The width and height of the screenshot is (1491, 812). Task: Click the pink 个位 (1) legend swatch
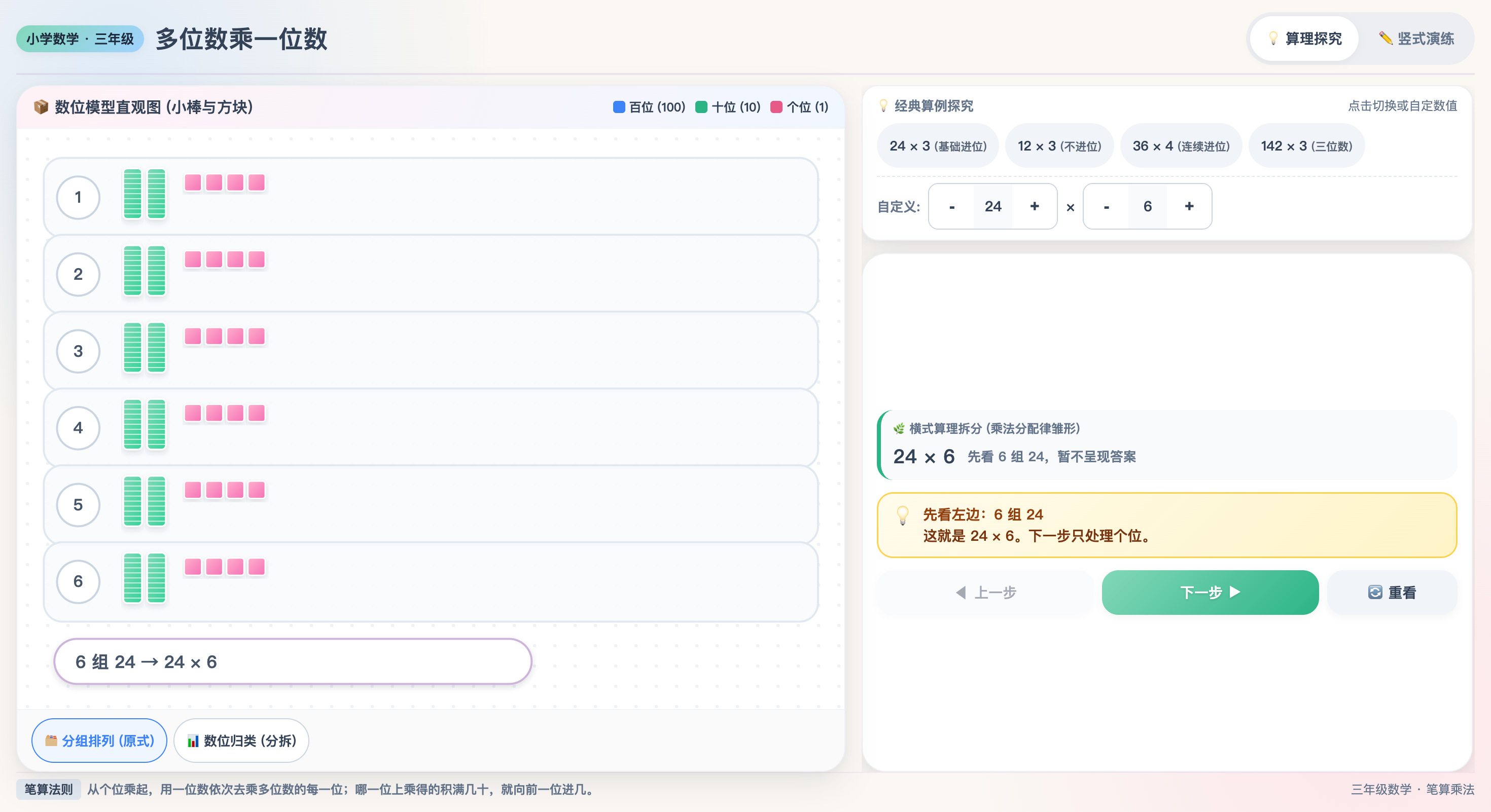point(776,107)
